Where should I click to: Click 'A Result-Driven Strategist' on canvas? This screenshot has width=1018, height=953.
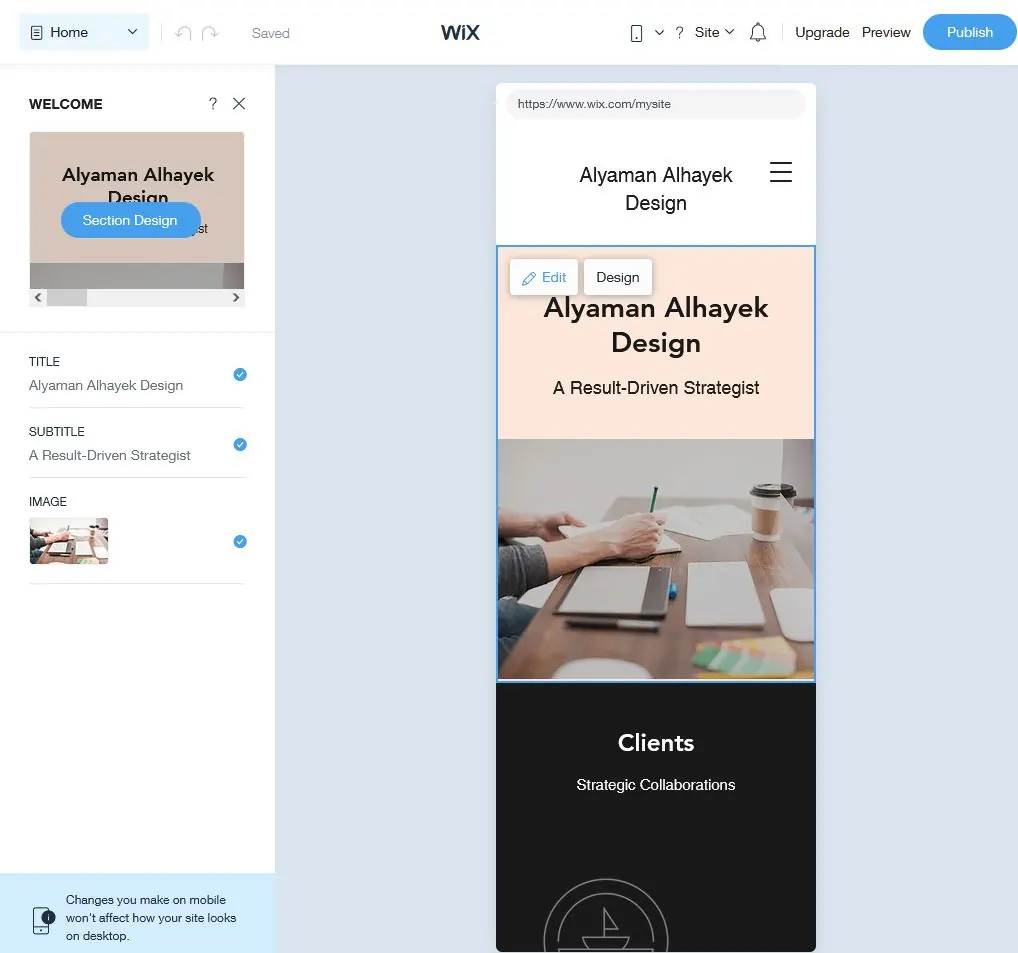click(656, 388)
